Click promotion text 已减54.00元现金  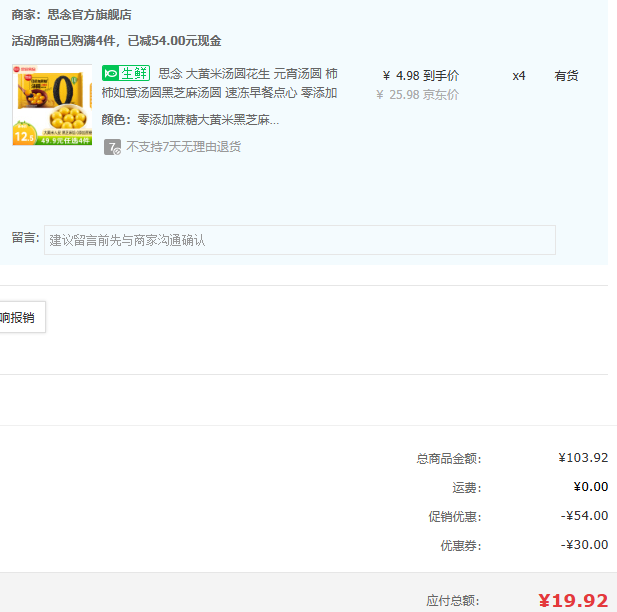click(x=174, y=41)
